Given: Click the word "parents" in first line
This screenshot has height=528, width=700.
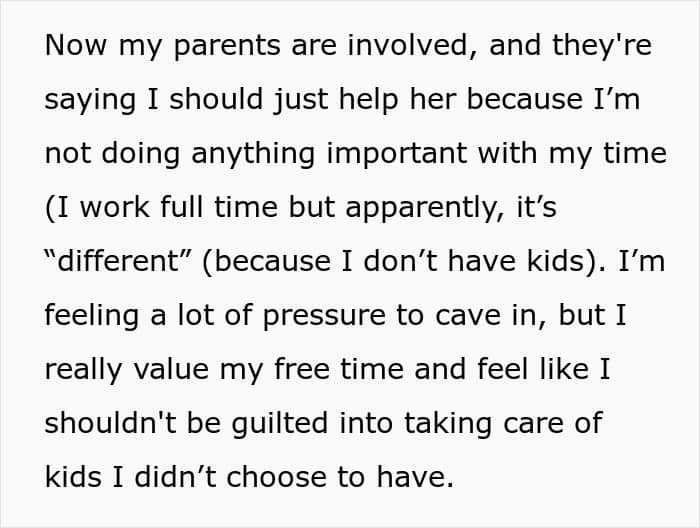Looking at the screenshot, I should coord(226,47).
